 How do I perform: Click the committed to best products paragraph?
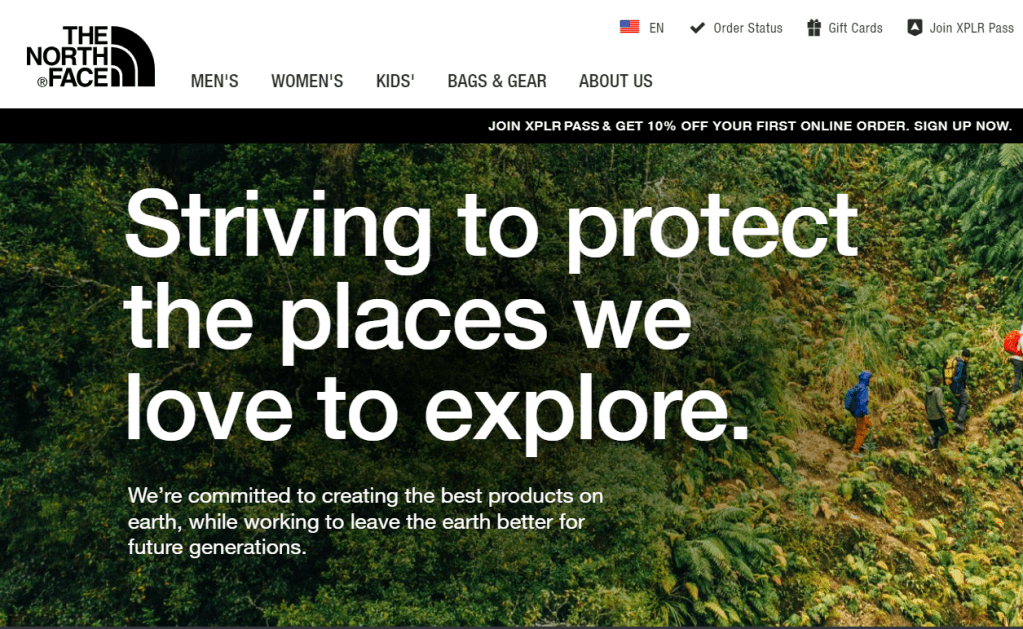pos(365,521)
